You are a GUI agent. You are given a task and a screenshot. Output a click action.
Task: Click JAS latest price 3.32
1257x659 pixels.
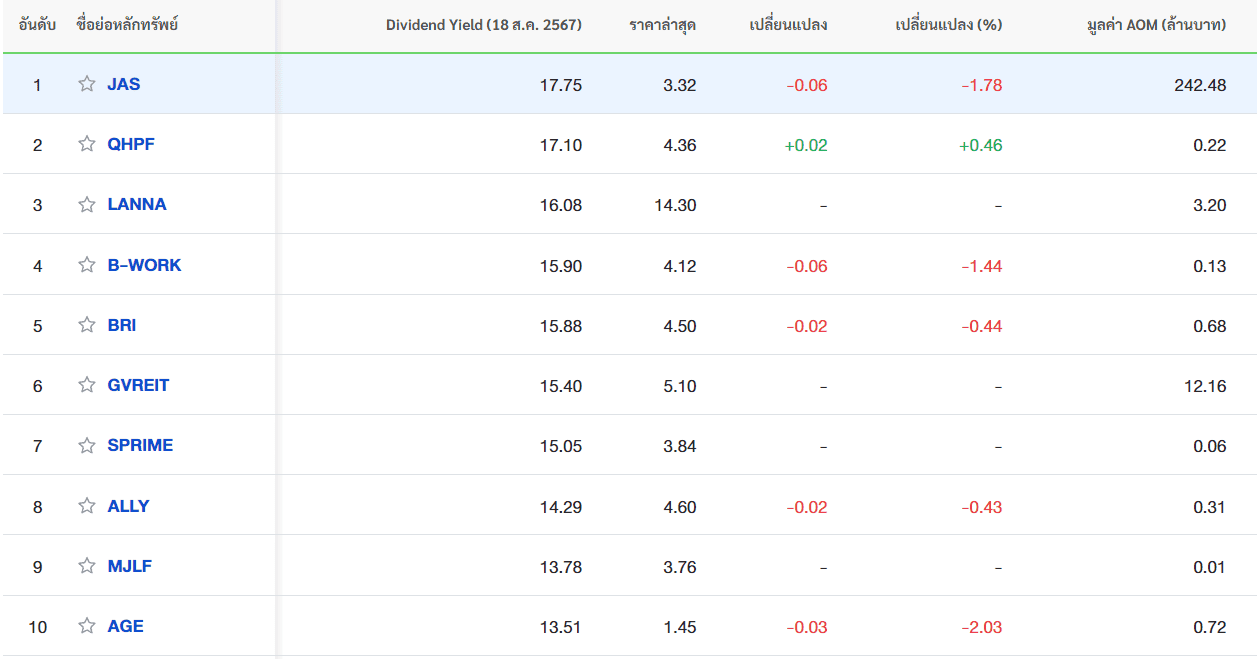click(x=680, y=85)
